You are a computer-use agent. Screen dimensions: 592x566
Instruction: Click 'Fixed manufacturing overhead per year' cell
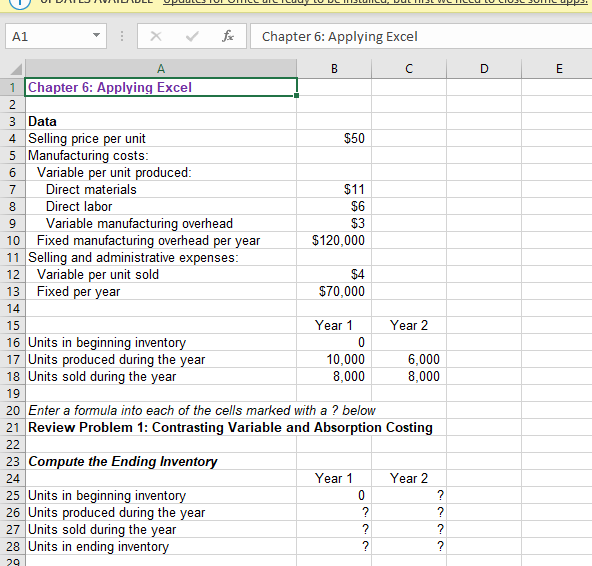[x=161, y=240]
